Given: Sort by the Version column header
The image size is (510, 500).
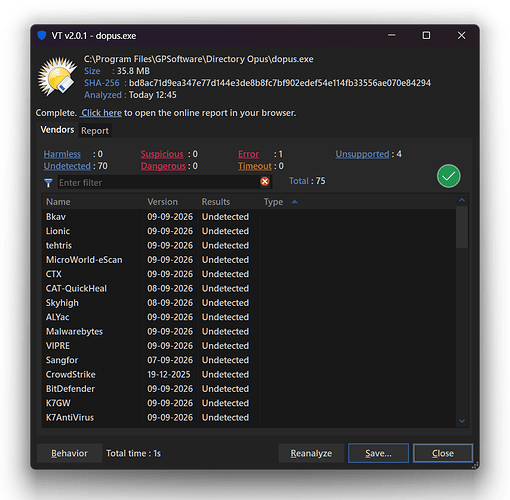Looking at the screenshot, I should (171, 202).
